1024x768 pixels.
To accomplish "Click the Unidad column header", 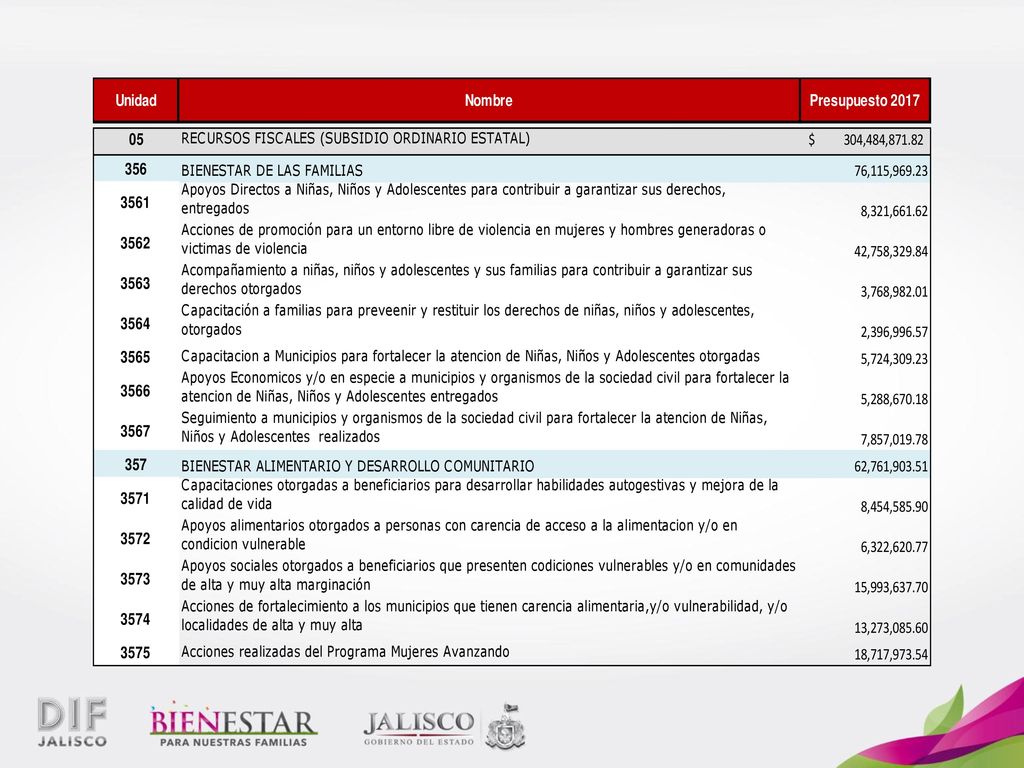I will click(x=136, y=101).
